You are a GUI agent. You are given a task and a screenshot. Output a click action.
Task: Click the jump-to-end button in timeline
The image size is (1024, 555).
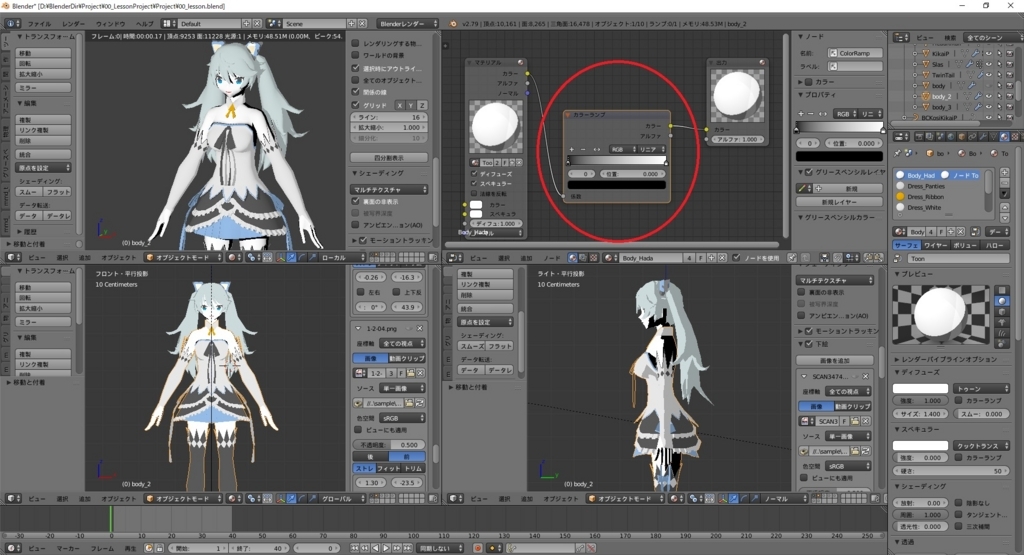(x=407, y=548)
